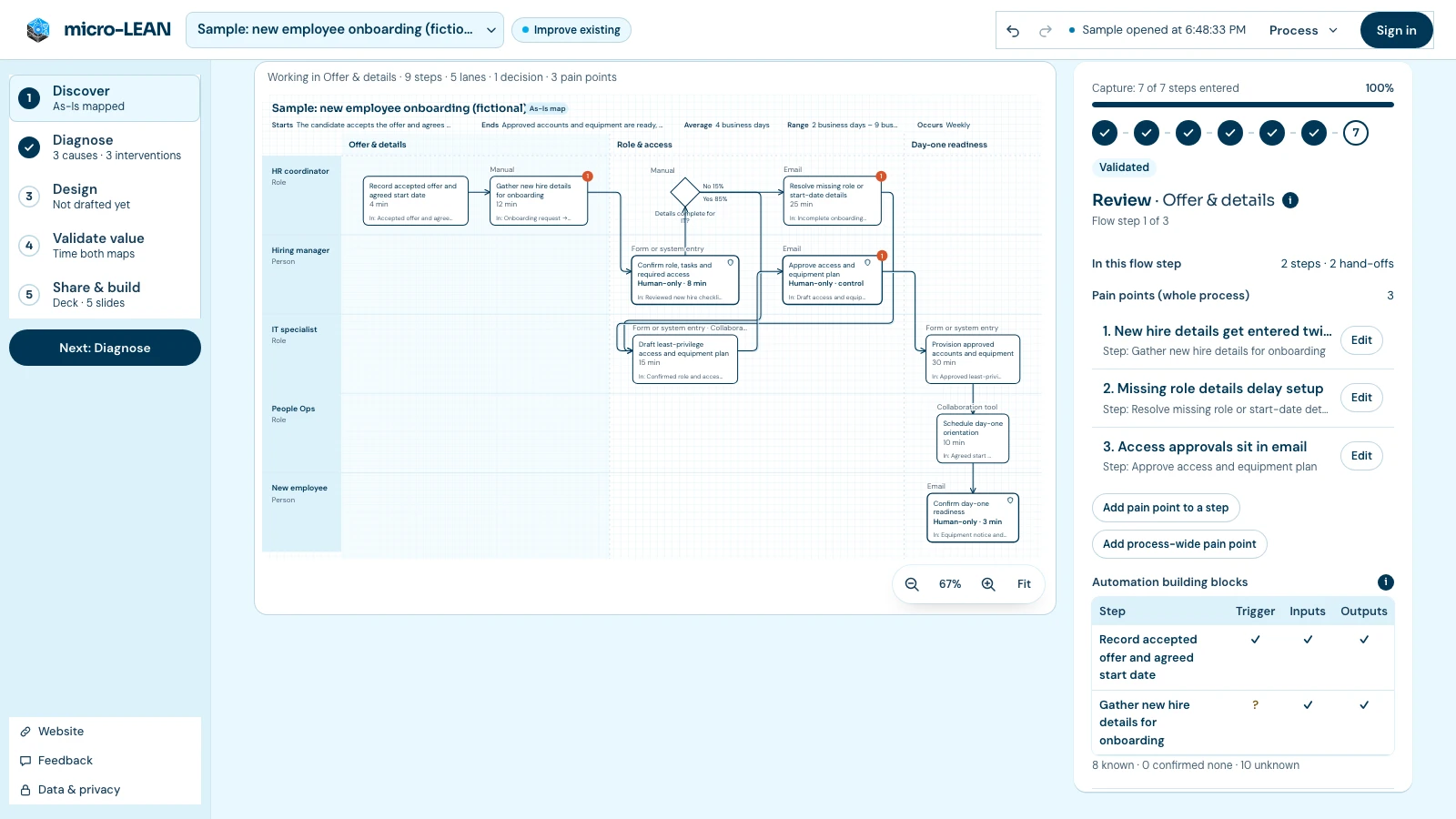Screen dimensions: 1456x819
Task: Click the Sign in button
Action: tap(1396, 30)
